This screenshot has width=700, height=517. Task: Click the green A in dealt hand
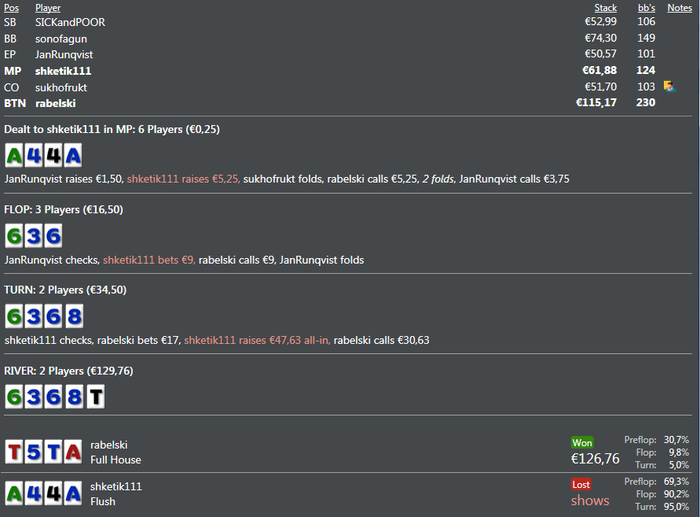coord(15,155)
